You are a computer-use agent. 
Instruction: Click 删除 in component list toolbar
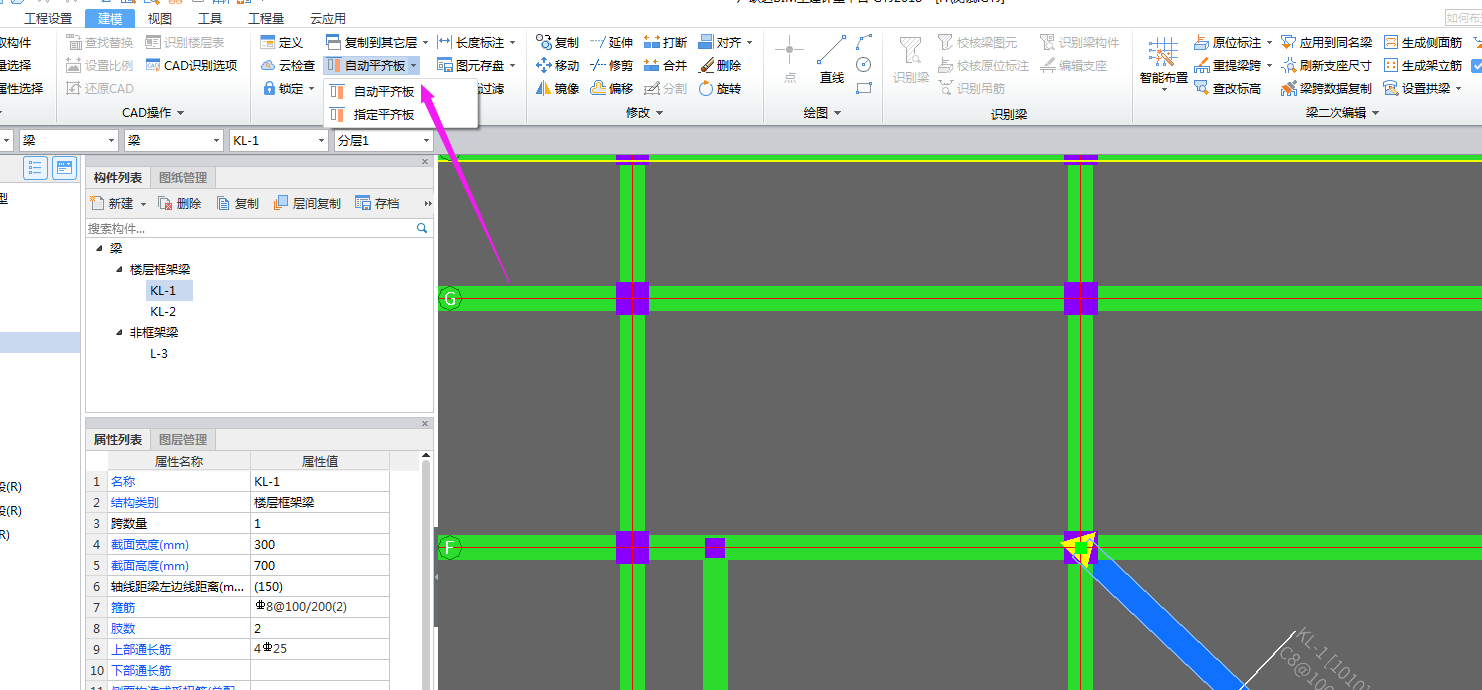[x=180, y=204]
